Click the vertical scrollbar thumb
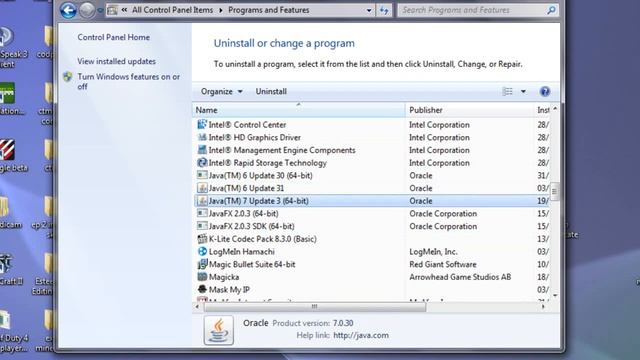The height and width of the screenshot is (360, 640). (x=554, y=191)
